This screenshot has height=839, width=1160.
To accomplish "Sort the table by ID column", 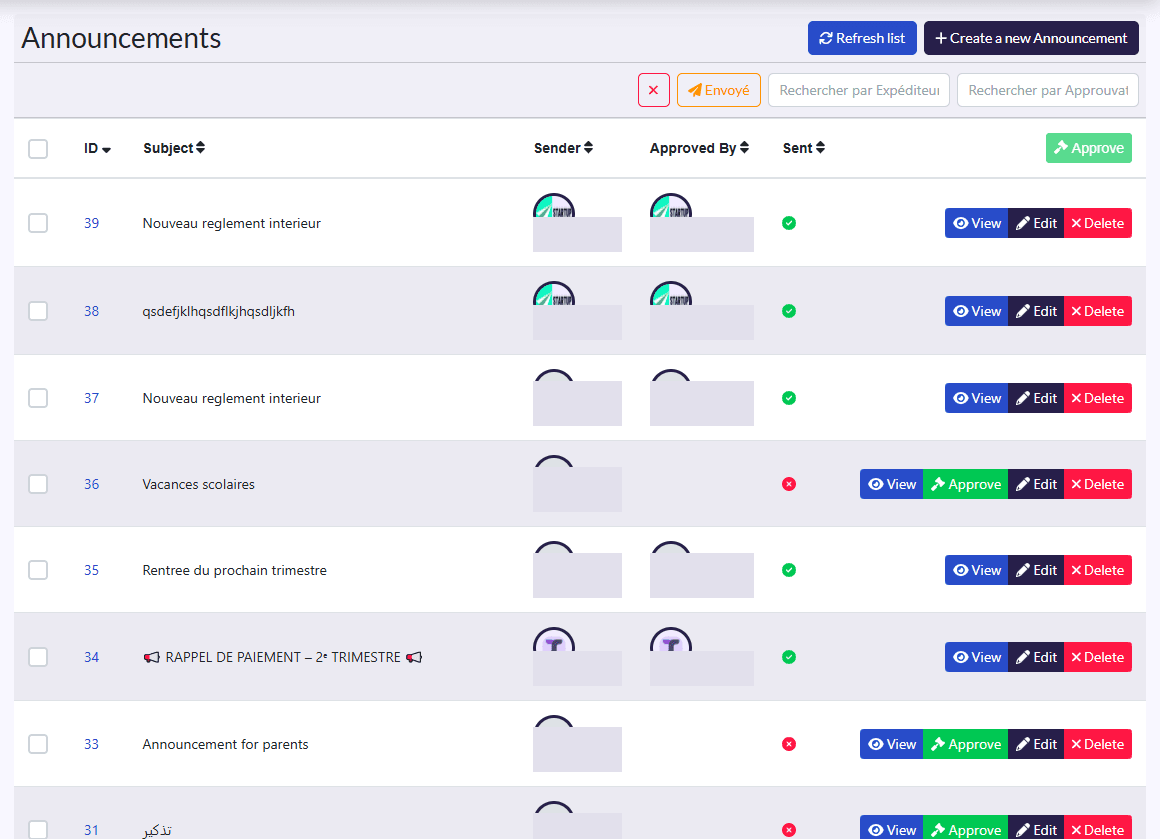I will coord(97,149).
